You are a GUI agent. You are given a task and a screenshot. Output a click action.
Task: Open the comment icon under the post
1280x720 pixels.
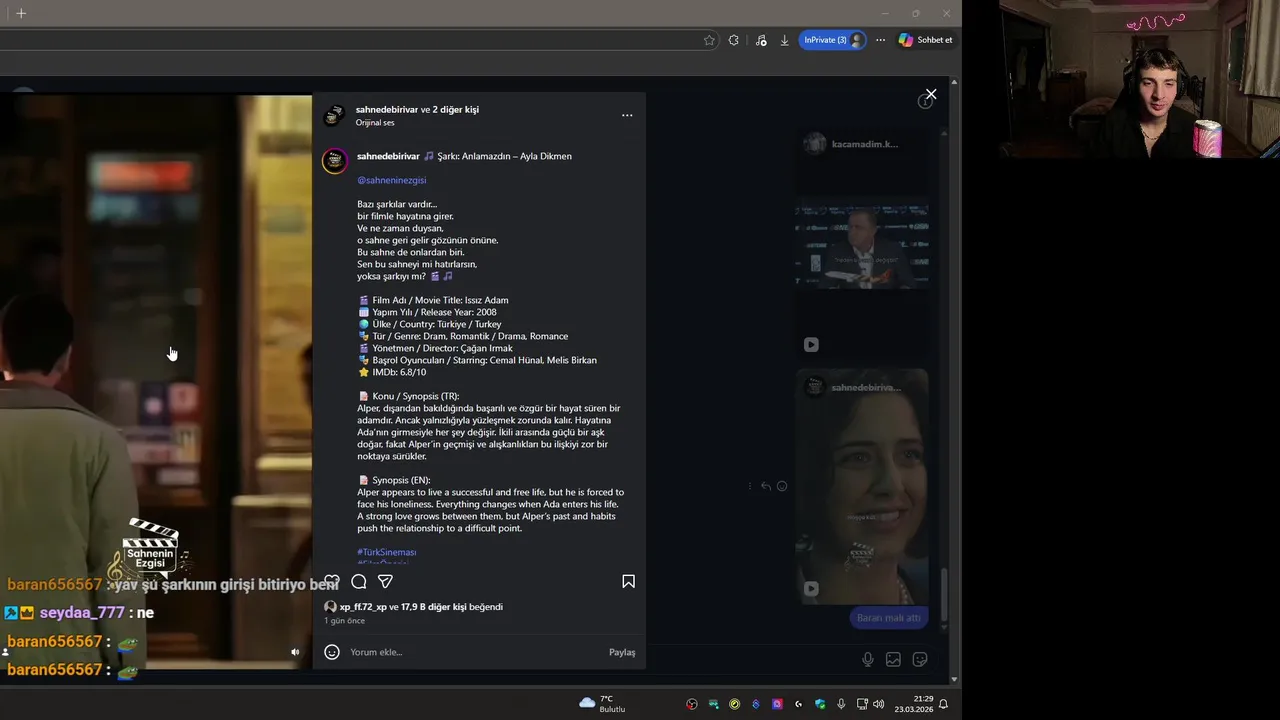pyautogui.click(x=359, y=581)
